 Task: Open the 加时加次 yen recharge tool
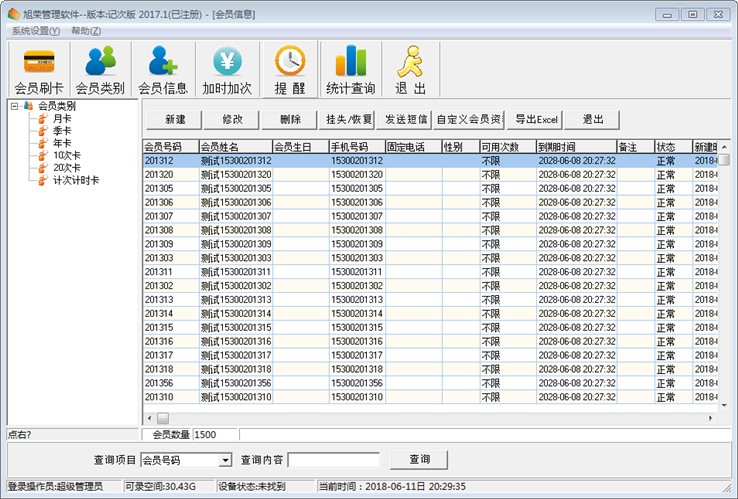(227, 69)
